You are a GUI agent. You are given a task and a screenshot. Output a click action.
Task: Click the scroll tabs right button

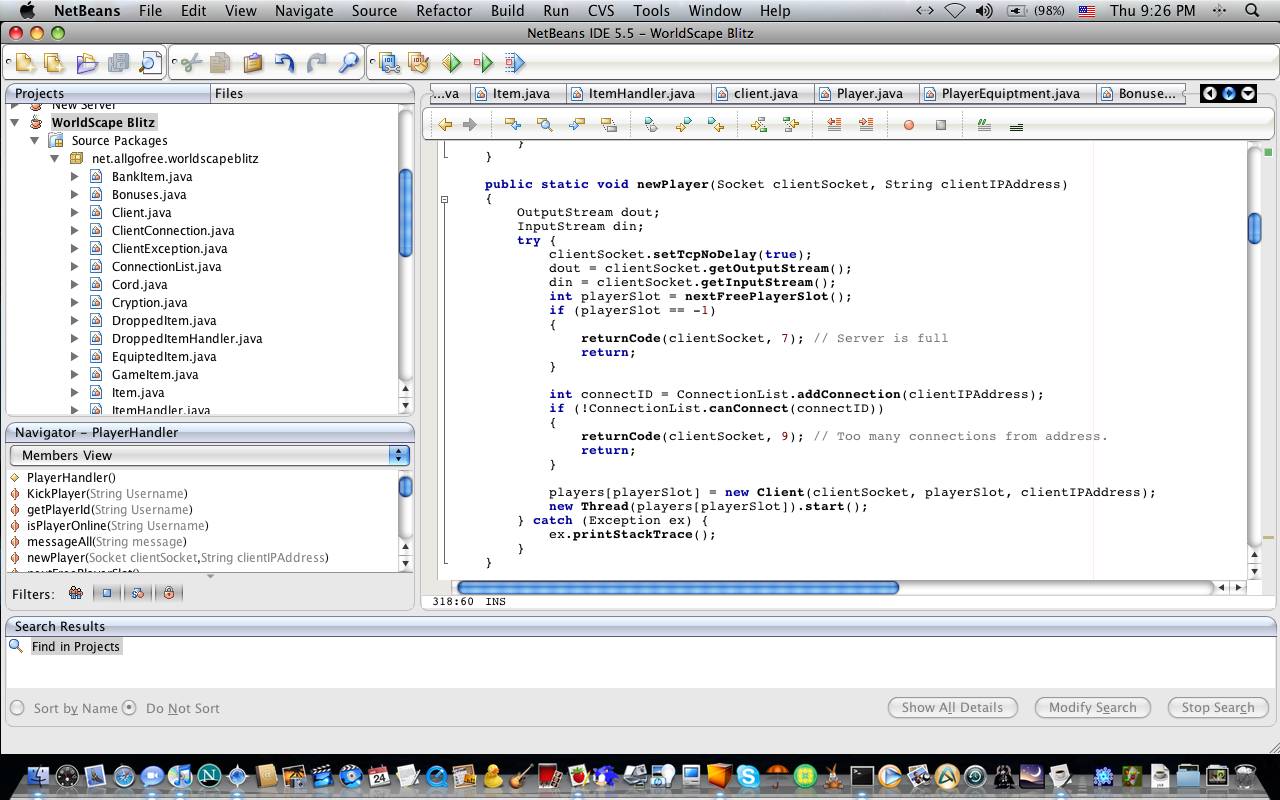1229,93
